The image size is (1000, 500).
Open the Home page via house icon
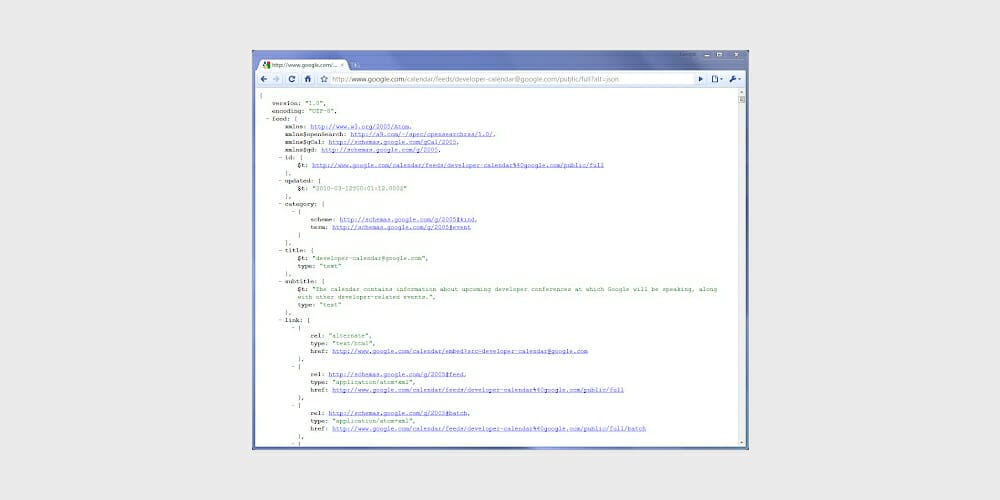pyautogui.click(x=307, y=79)
